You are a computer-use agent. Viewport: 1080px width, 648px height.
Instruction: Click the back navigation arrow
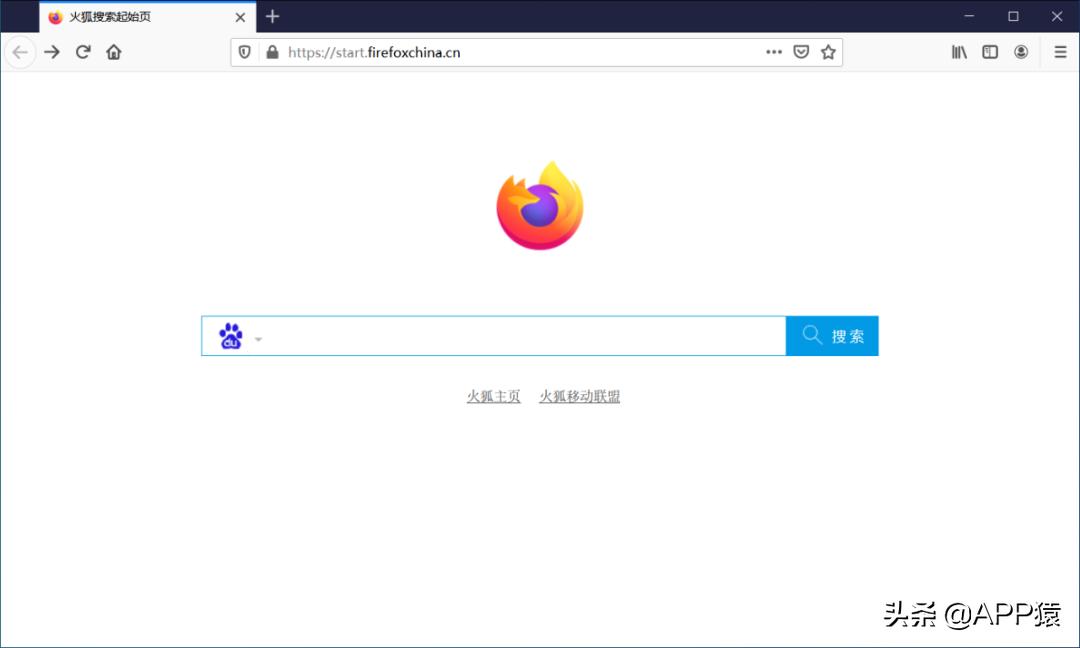(20, 52)
